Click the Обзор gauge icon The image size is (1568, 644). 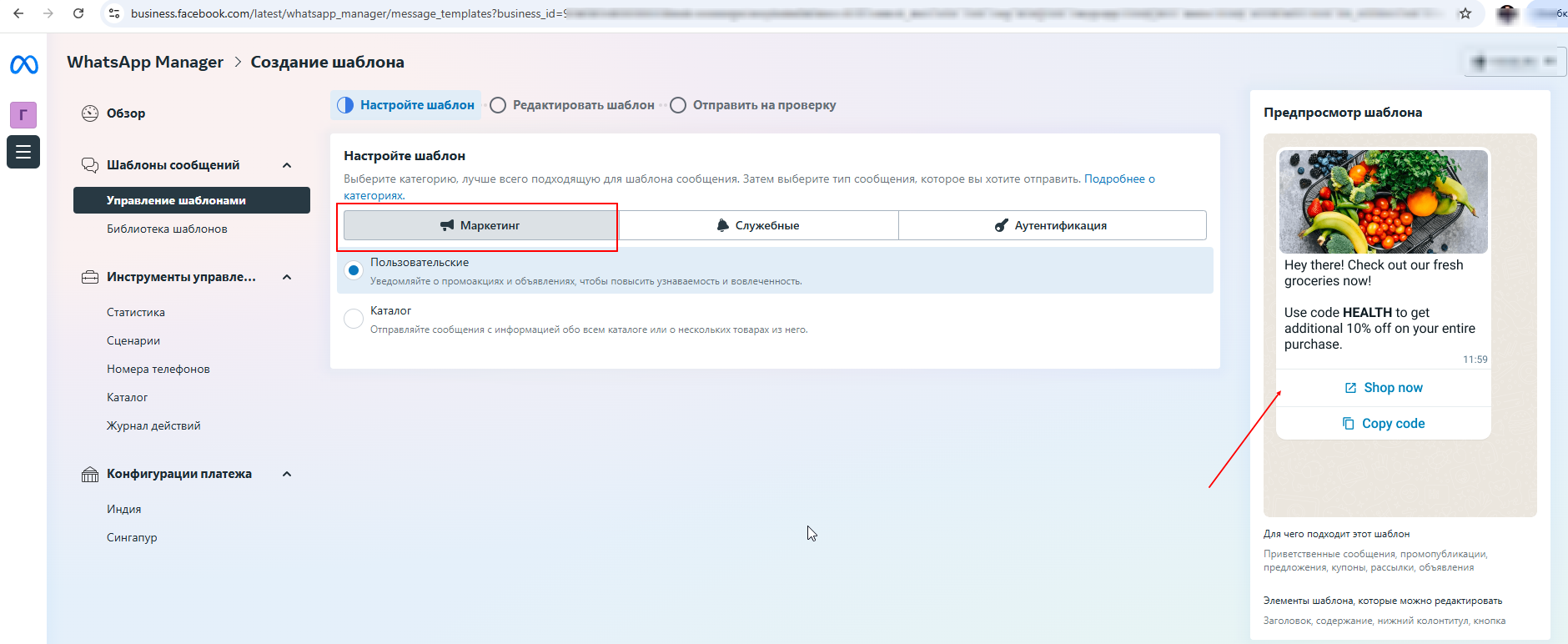(x=90, y=113)
